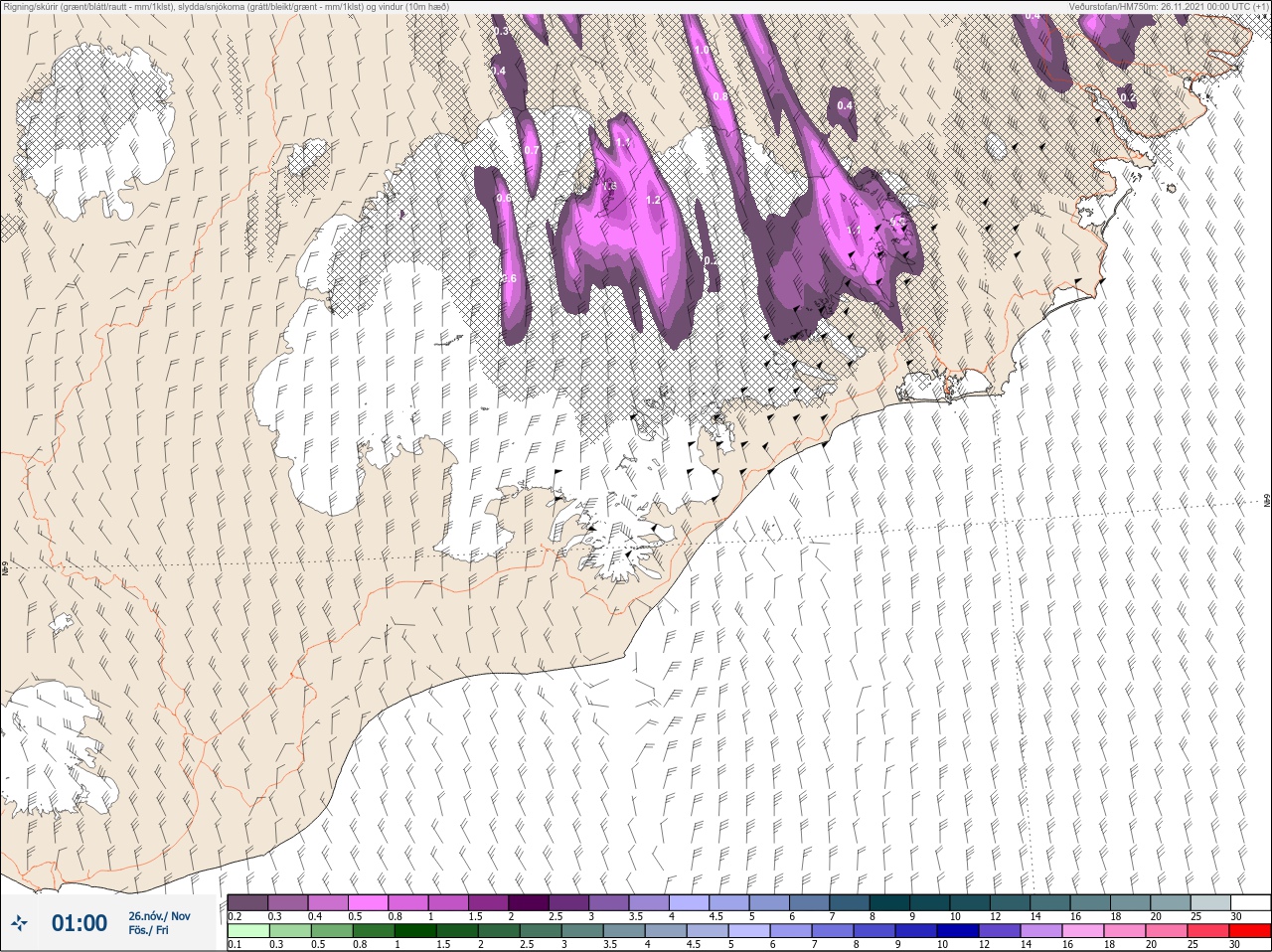Click the '1.2' precipitation value on the map

[x=653, y=200]
